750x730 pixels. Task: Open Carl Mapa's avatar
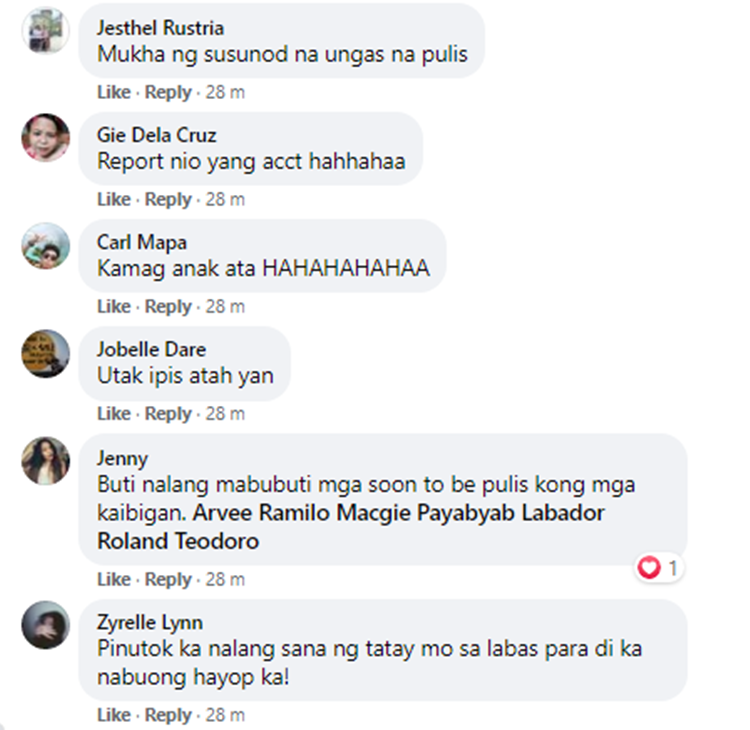tap(46, 246)
